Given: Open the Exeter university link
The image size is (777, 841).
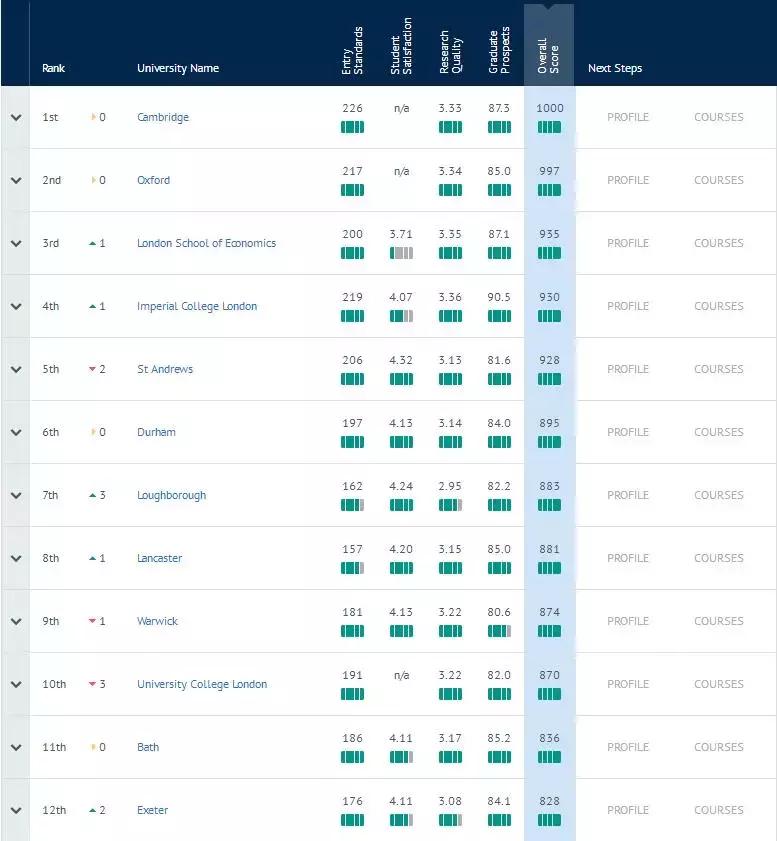Looking at the screenshot, I should coord(152,810).
